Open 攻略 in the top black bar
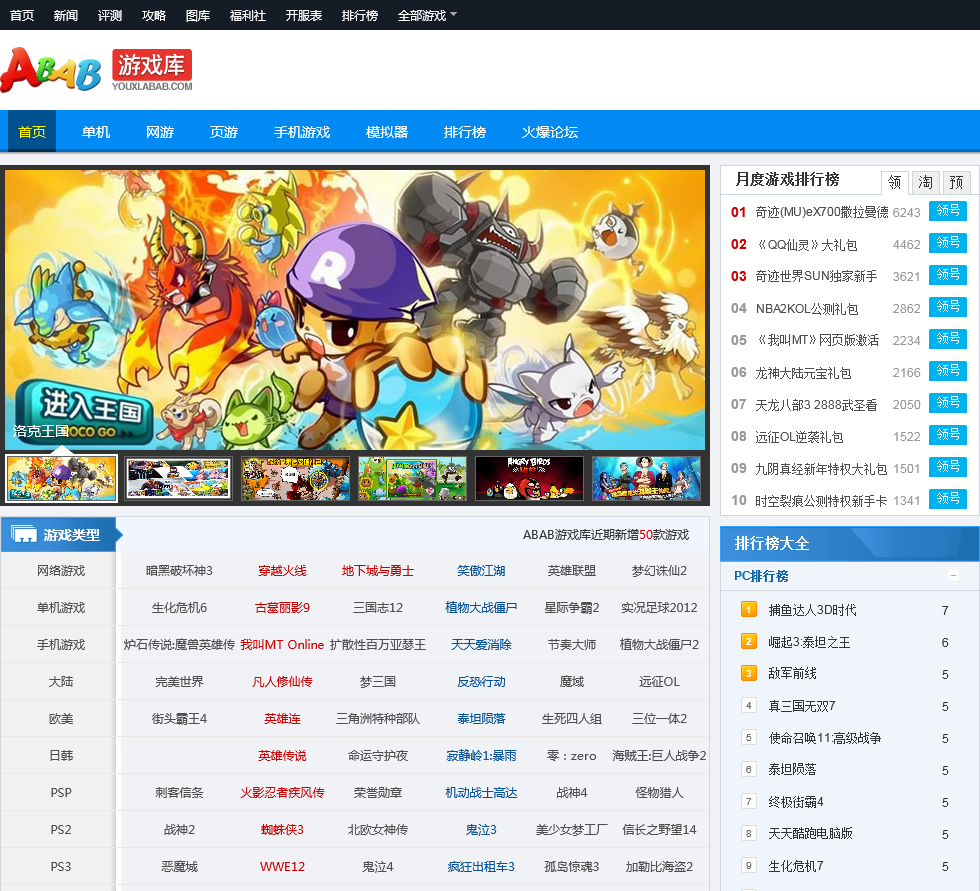The image size is (980, 891). (x=154, y=15)
